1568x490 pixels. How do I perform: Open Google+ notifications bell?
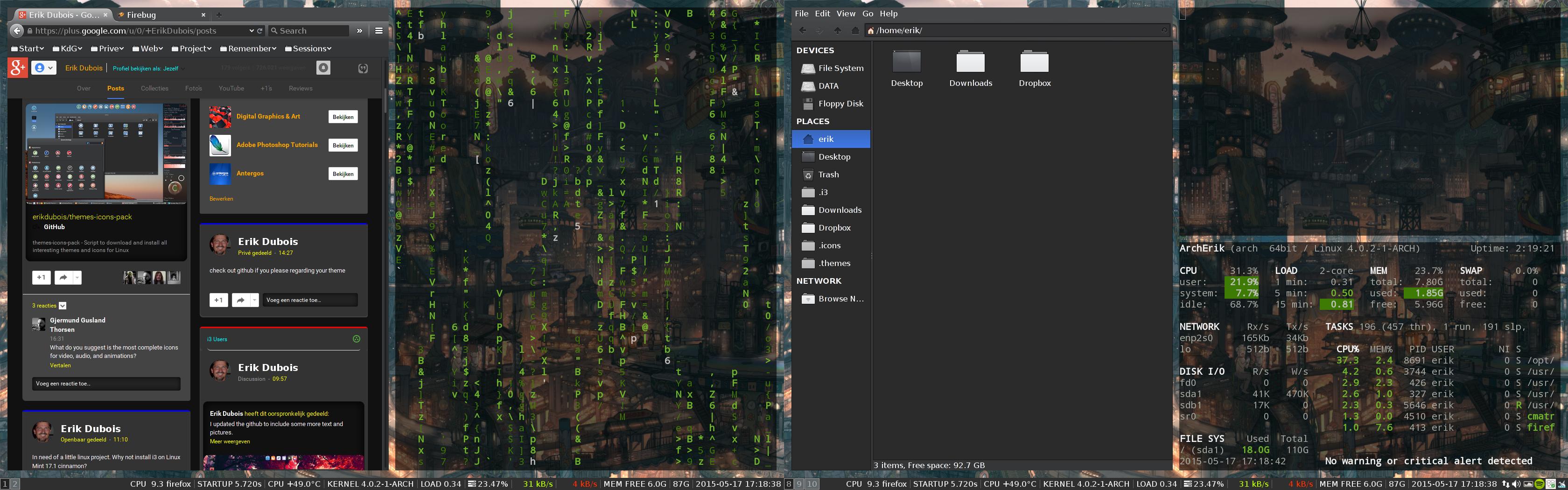(x=324, y=68)
